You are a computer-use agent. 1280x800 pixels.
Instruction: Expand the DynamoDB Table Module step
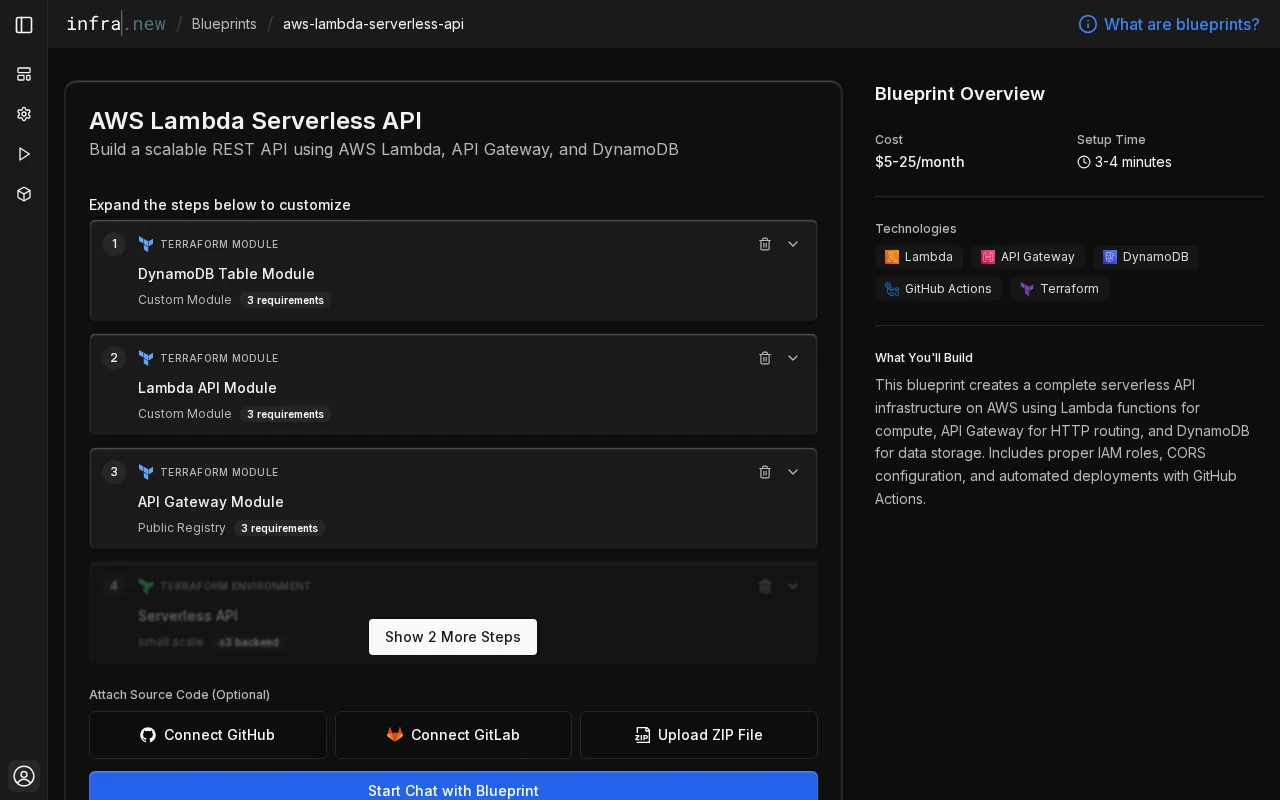click(x=793, y=244)
